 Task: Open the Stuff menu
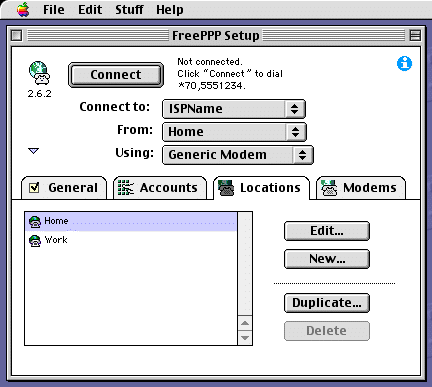tap(129, 9)
